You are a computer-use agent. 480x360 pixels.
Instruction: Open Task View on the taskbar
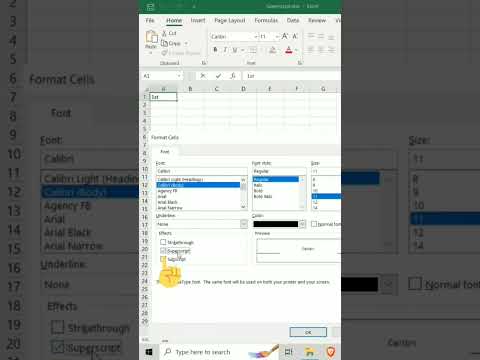coord(289,352)
